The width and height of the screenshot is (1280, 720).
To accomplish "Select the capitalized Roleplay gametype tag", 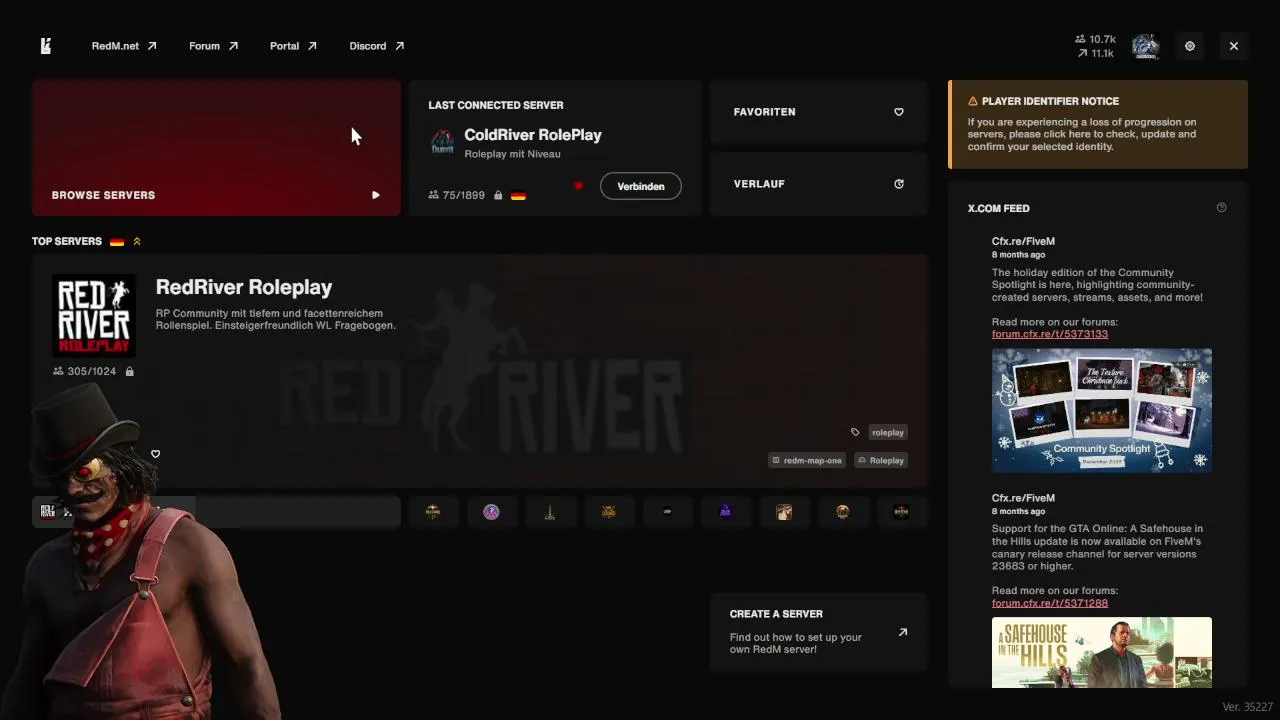I will pyautogui.click(x=881, y=461).
